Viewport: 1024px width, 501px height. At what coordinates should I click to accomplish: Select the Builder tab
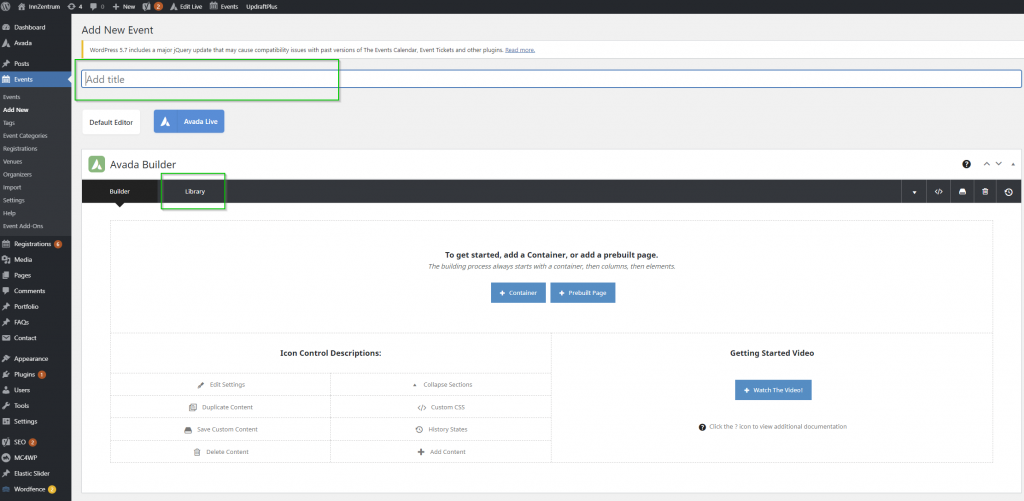tap(119, 190)
